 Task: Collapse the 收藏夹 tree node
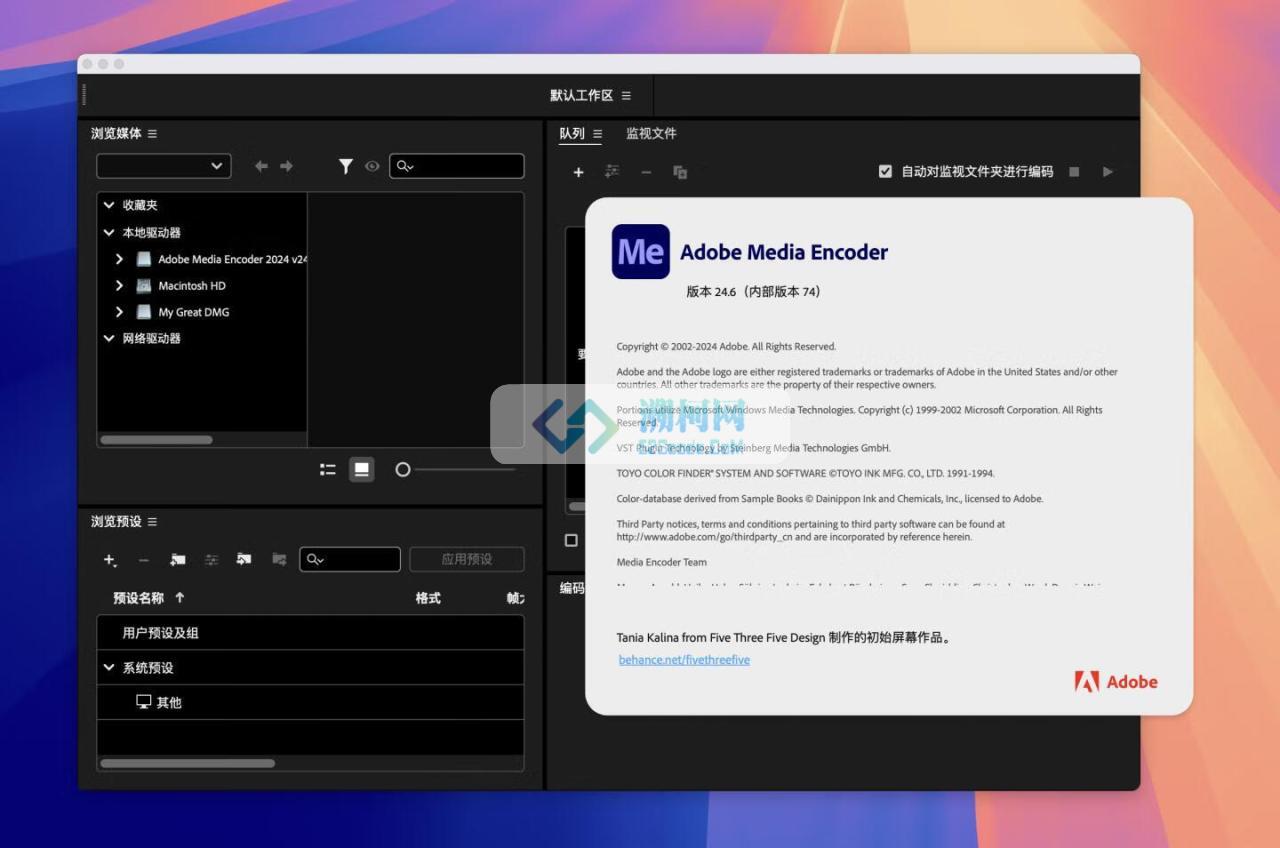[109, 205]
